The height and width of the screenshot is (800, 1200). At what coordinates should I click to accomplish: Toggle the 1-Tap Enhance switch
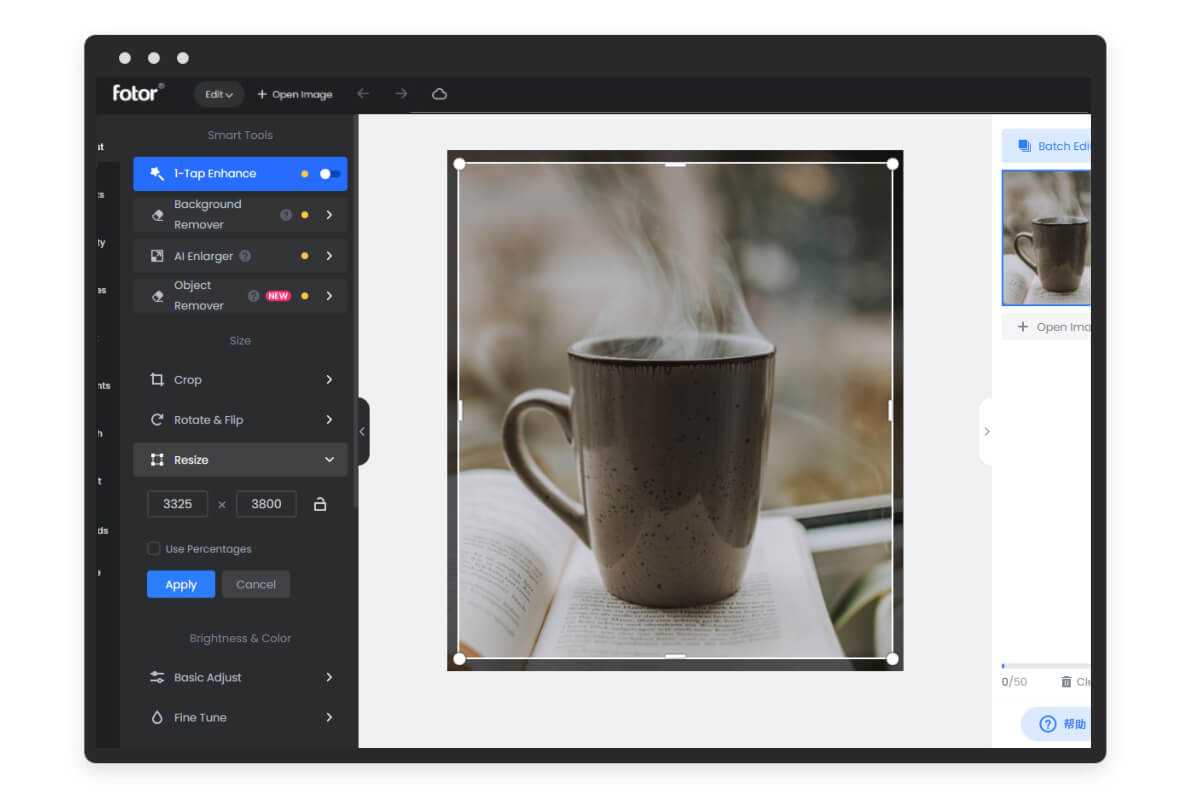pos(329,173)
